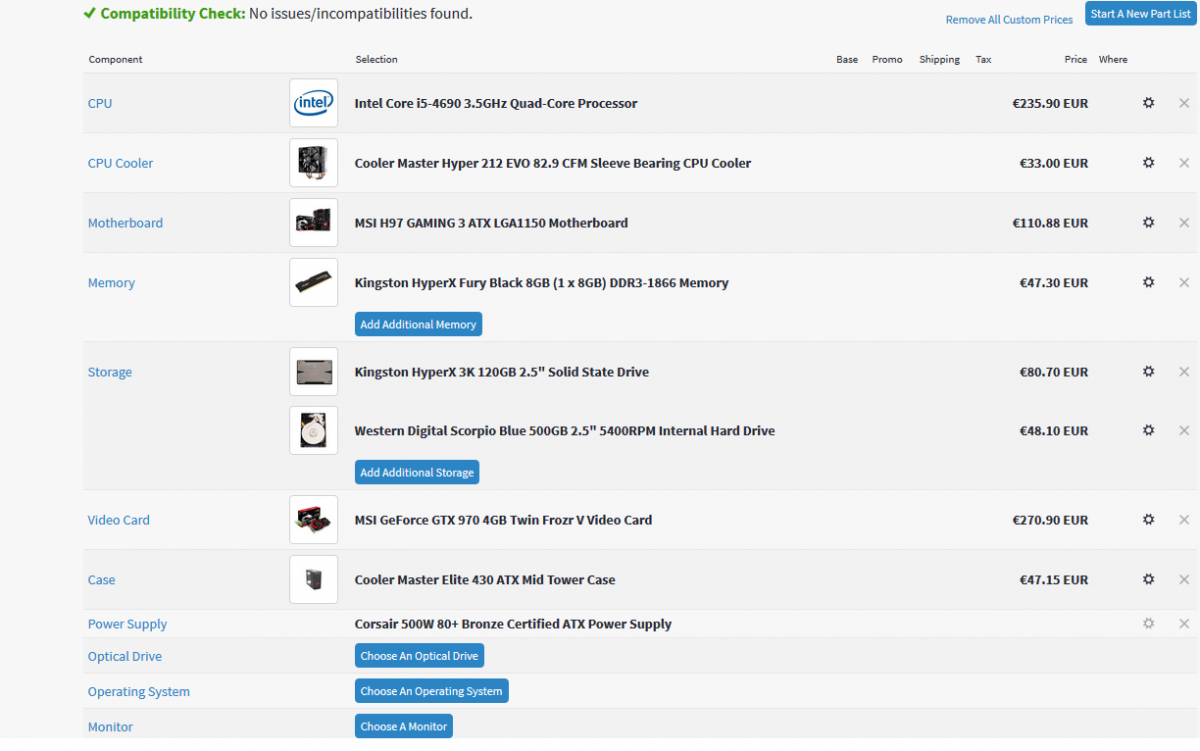The width and height of the screenshot is (1200, 751).
Task: Click Start A New Part List button
Action: 1140,14
